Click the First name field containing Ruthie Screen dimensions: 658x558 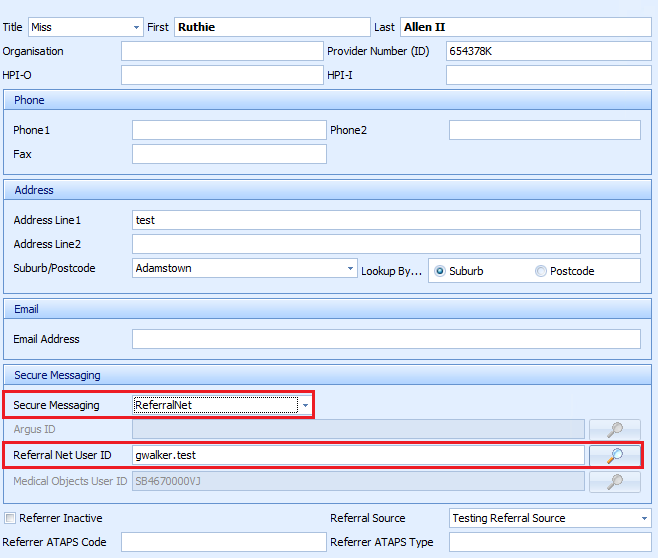272,27
